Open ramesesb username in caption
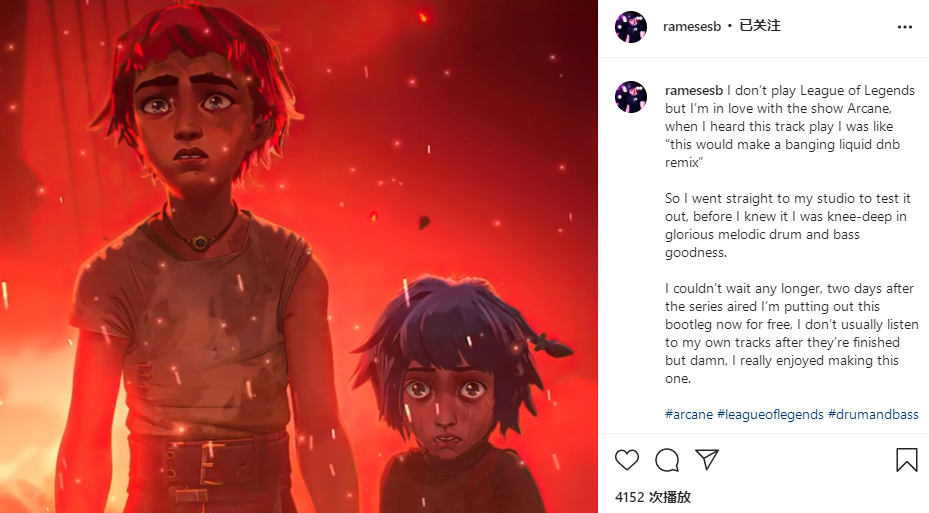 point(694,91)
